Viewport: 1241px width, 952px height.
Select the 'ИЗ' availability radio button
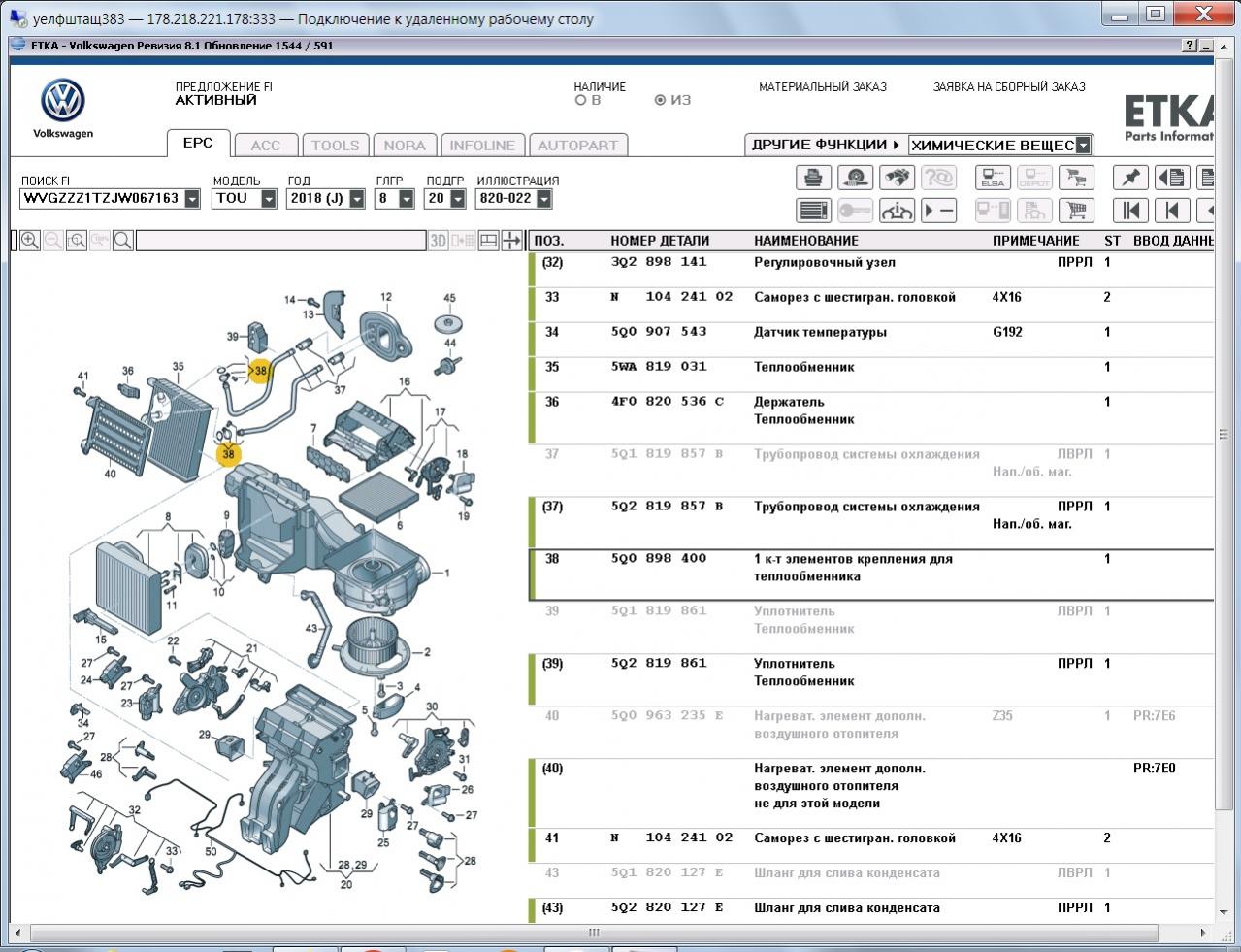click(660, 100)
